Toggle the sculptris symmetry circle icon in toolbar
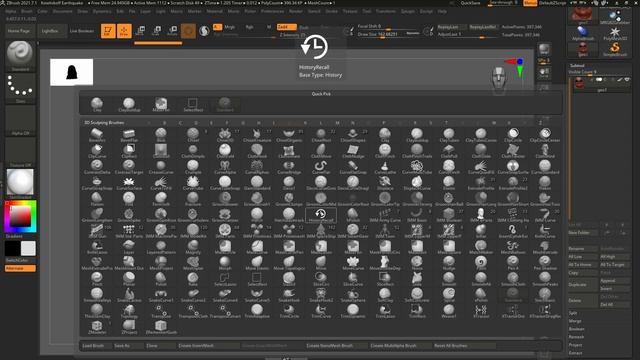Image resolution: width=640 pixels, height=360 pixels. click(x=204, y=31)
